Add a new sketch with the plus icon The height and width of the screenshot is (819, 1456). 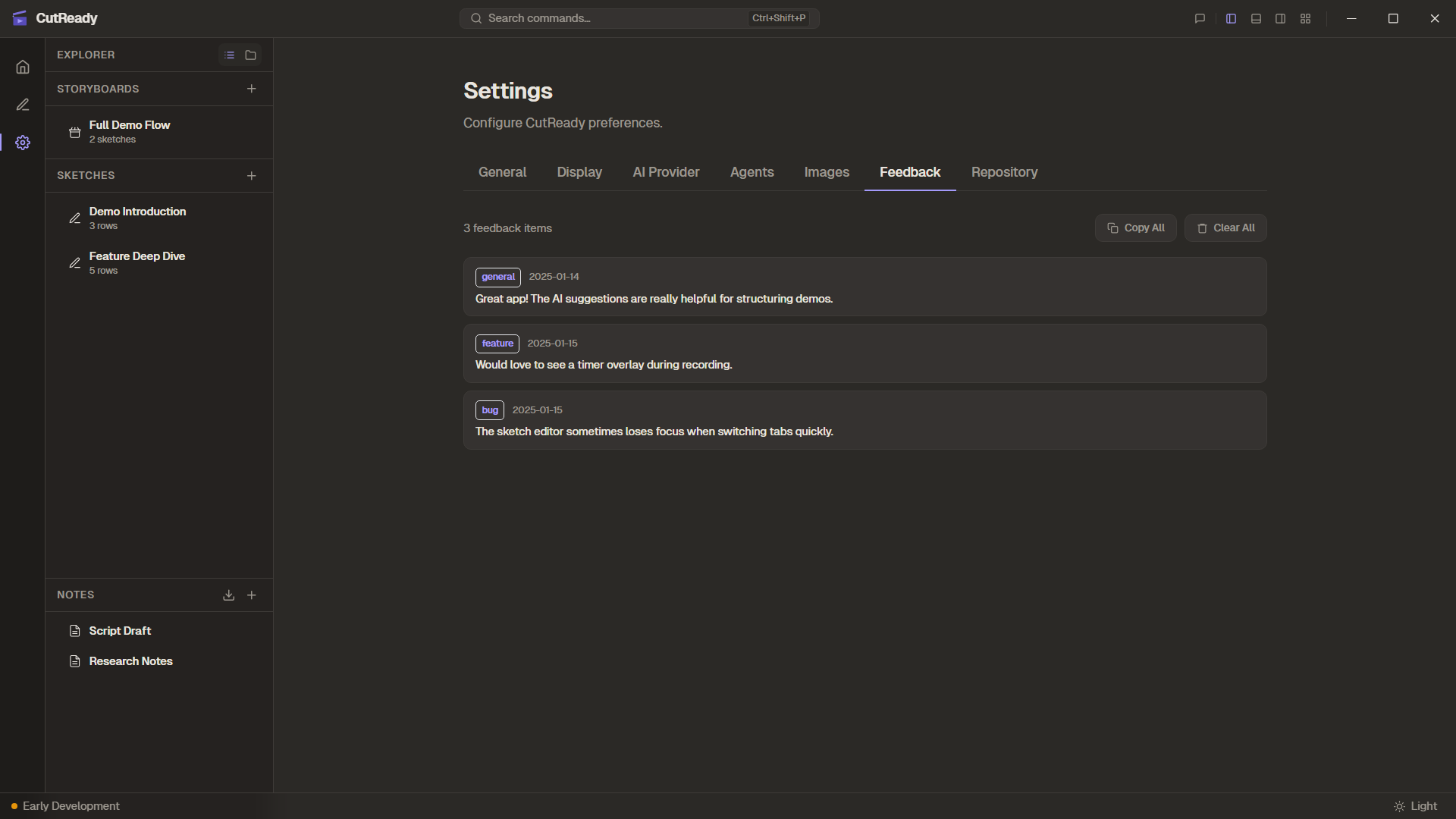252,175
